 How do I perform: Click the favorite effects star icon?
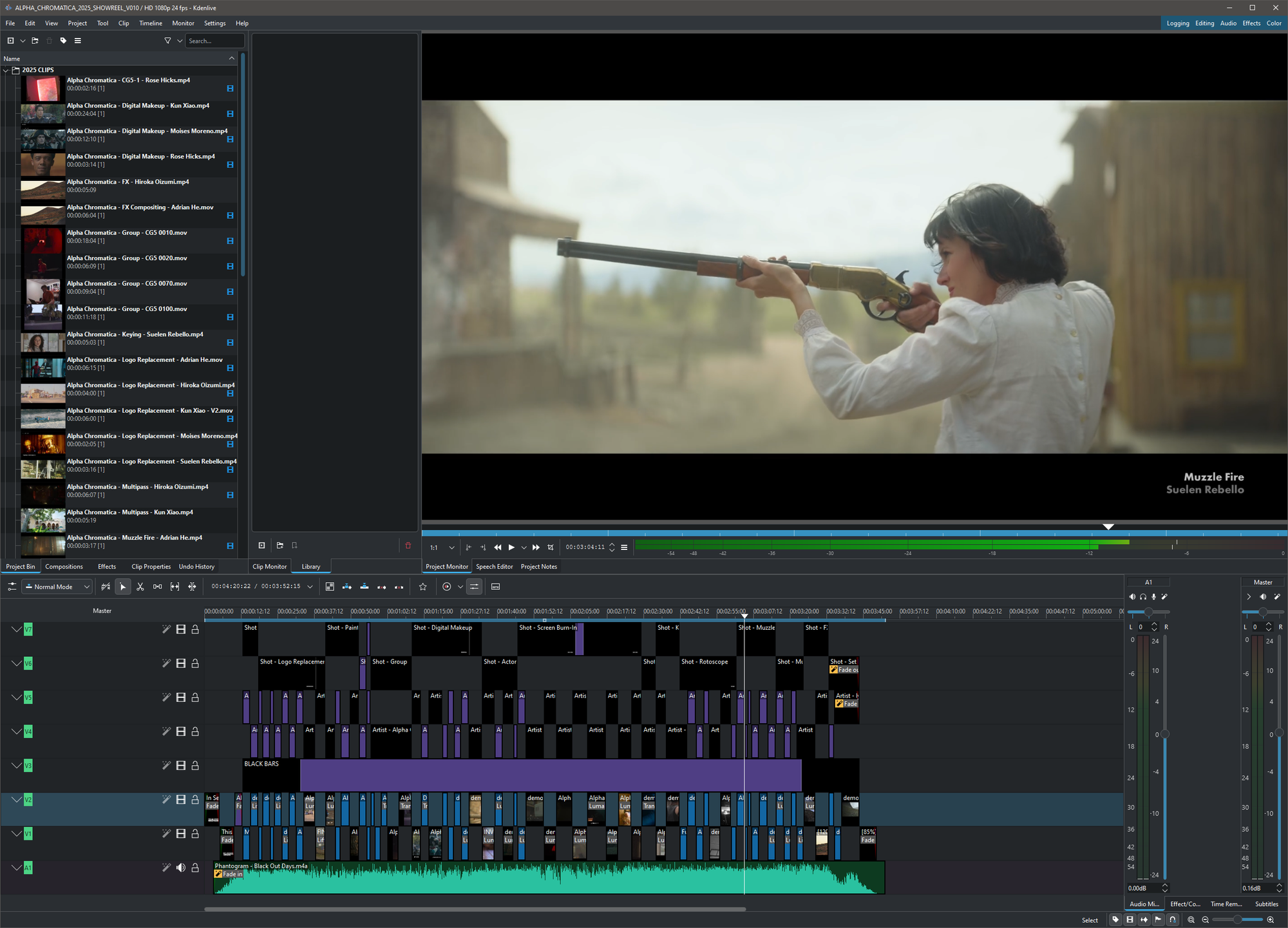tap(422, 587)
